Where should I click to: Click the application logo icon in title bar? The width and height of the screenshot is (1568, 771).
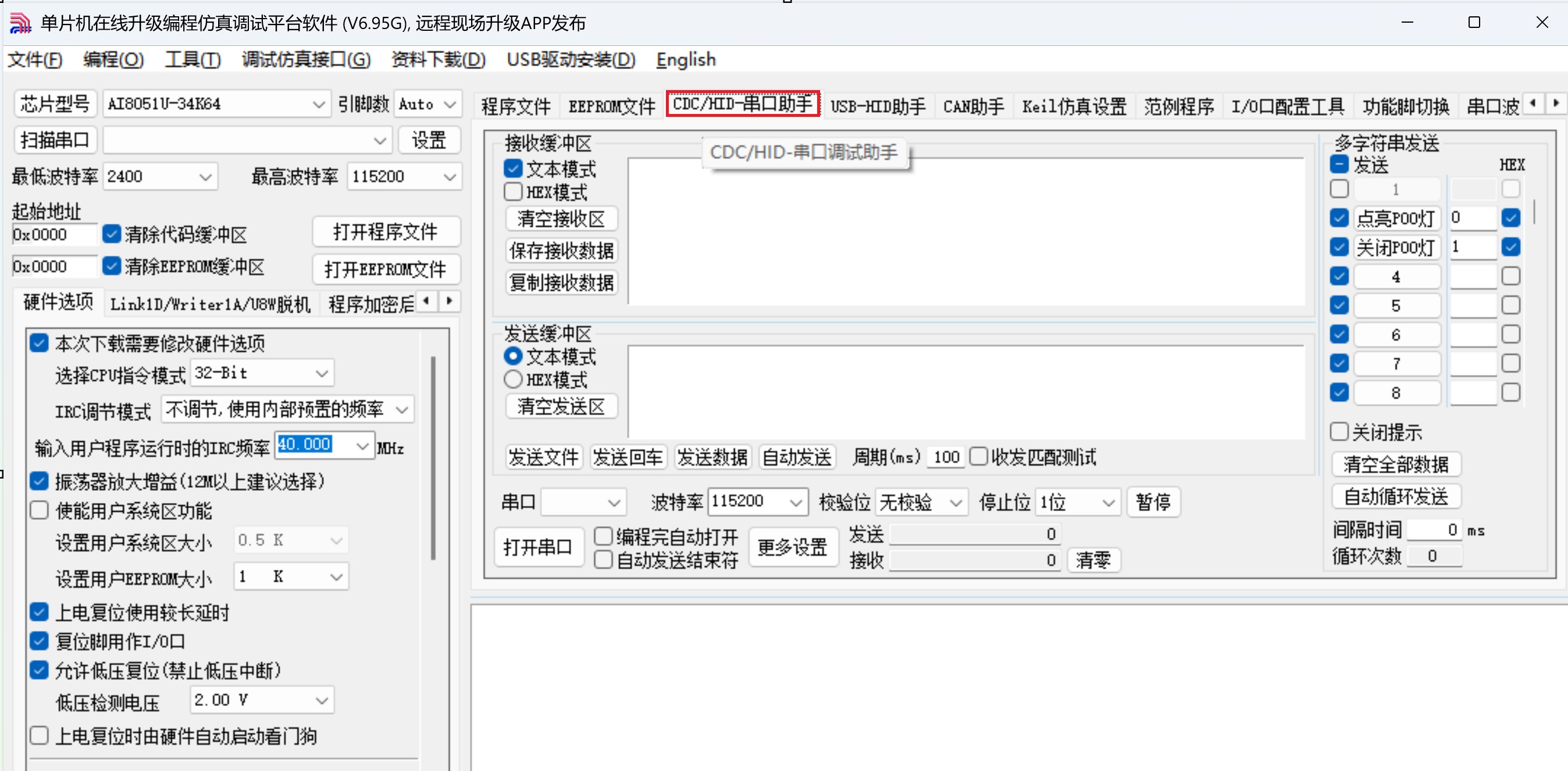pos(20,23)
